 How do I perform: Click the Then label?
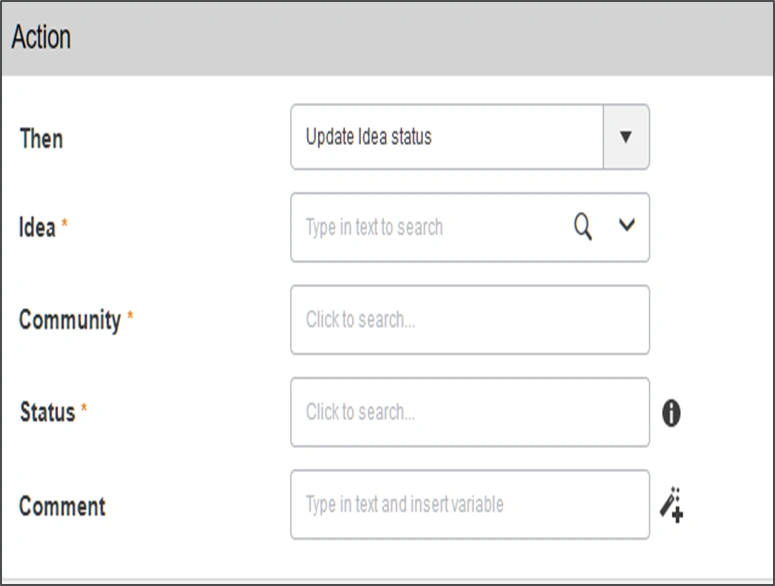41,138
